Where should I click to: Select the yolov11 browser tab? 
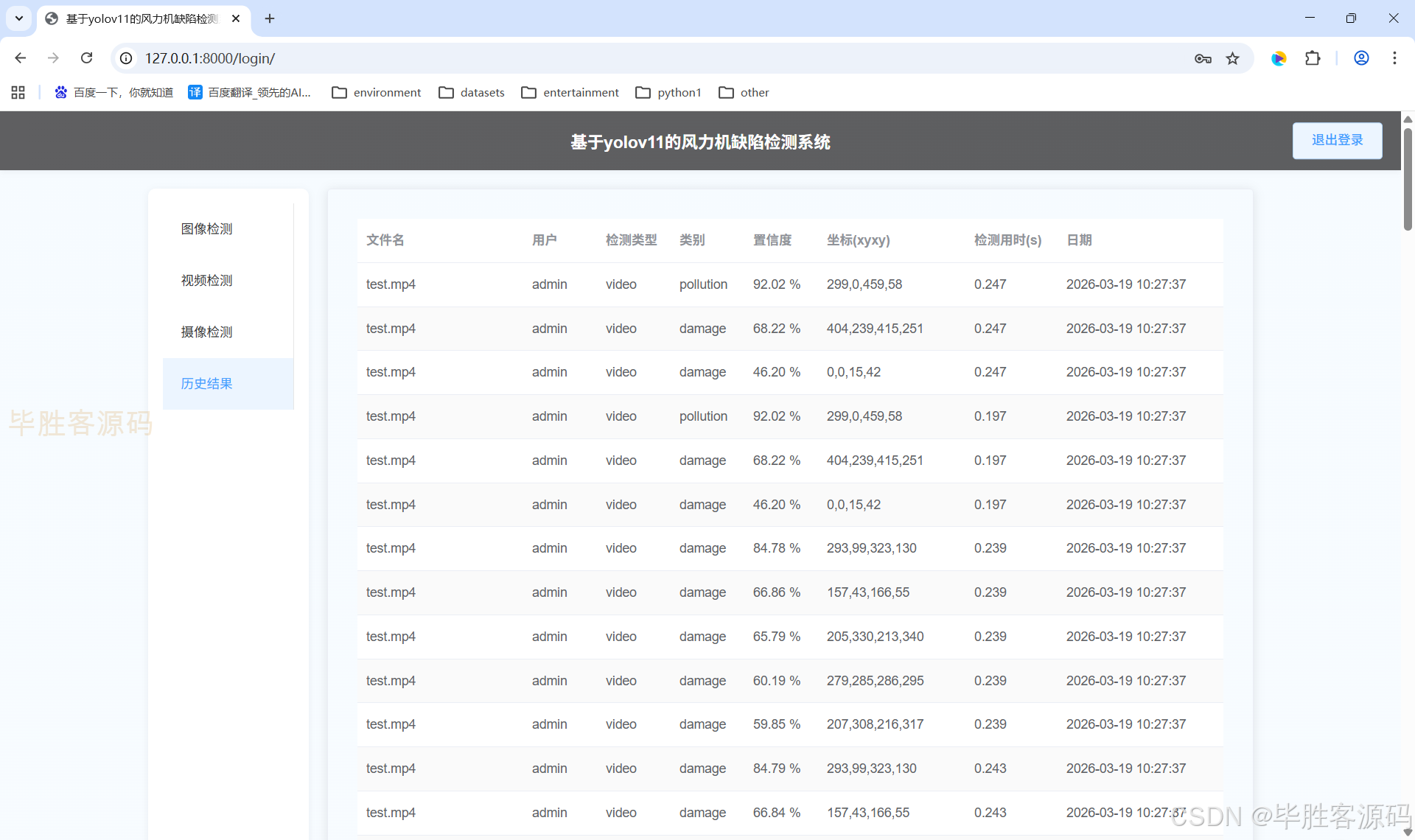pos(143,18)
